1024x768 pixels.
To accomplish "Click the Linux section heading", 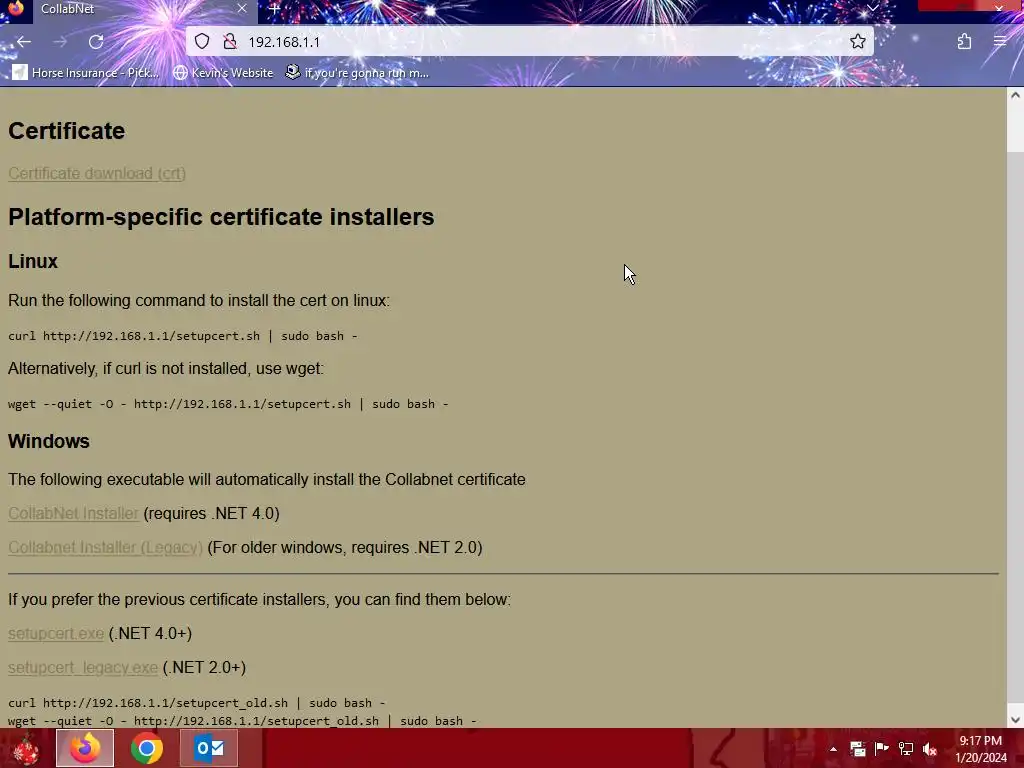I will click(33, 261).
